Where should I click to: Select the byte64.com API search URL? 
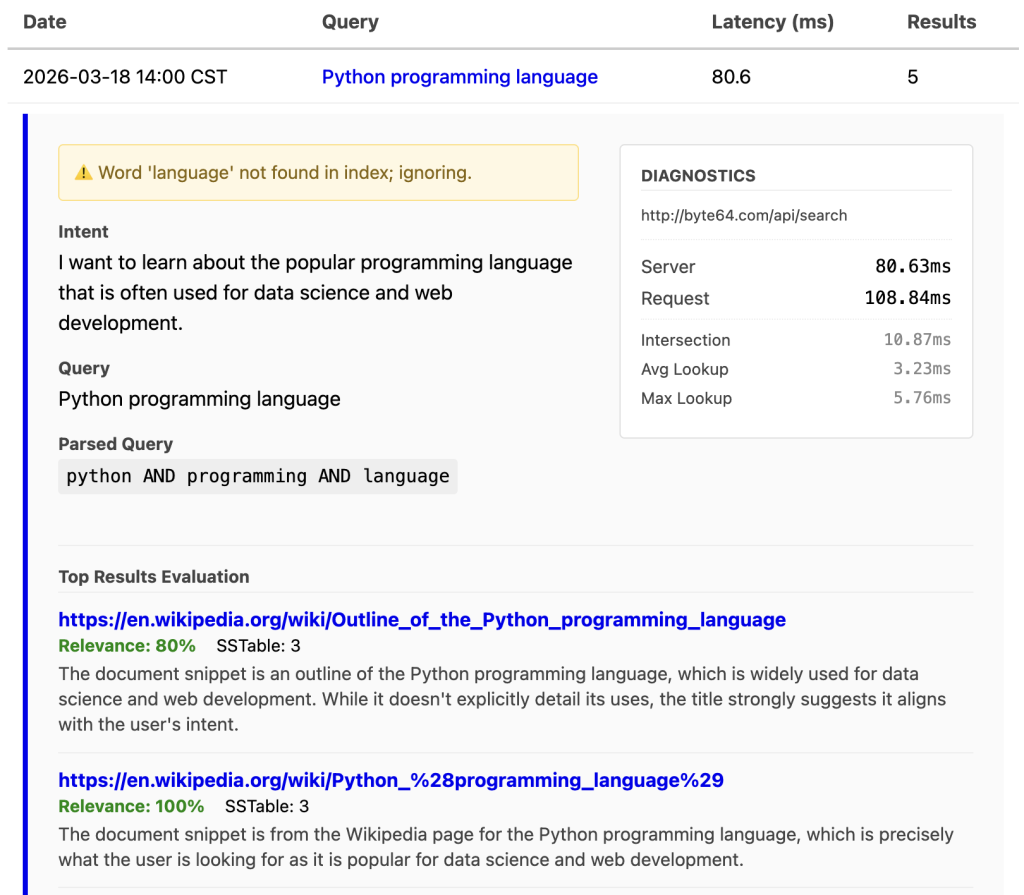(x=743, y=215)
